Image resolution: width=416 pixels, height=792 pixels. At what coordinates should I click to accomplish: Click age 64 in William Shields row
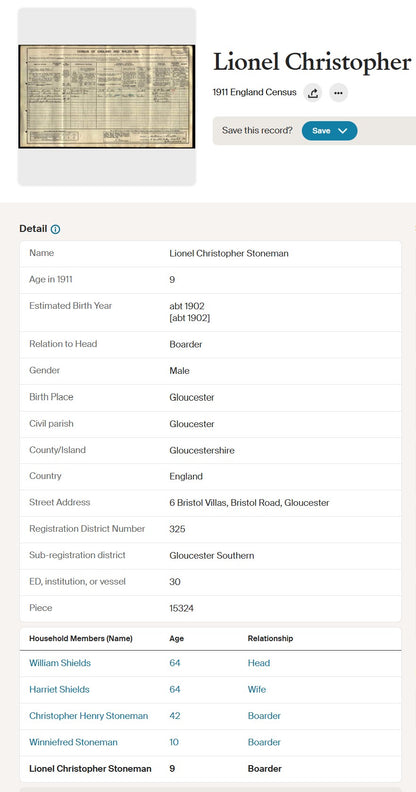pos(175,663)
